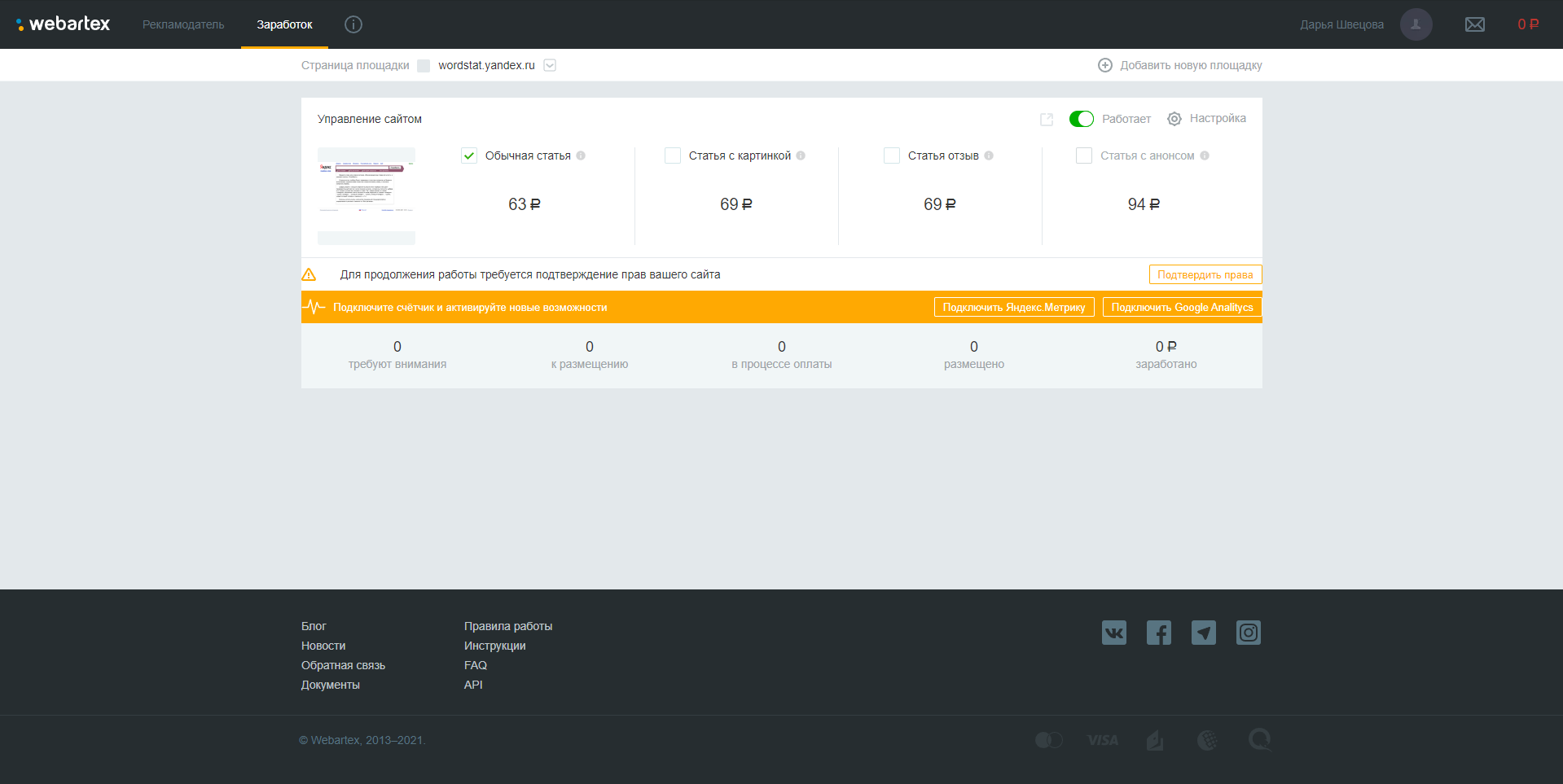Switch off the Работает site toggle
The image size is (1563, 784).
click(x=1082, y=119)
